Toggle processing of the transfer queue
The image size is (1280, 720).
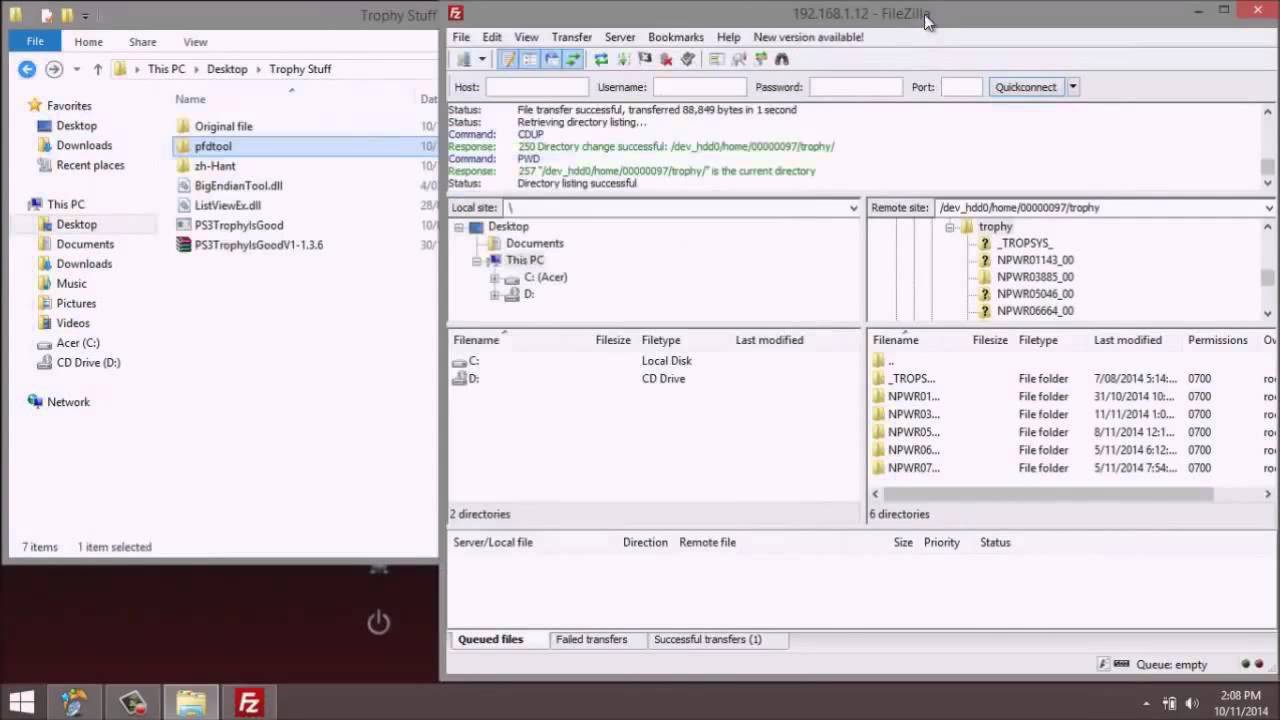coord(623,60)
